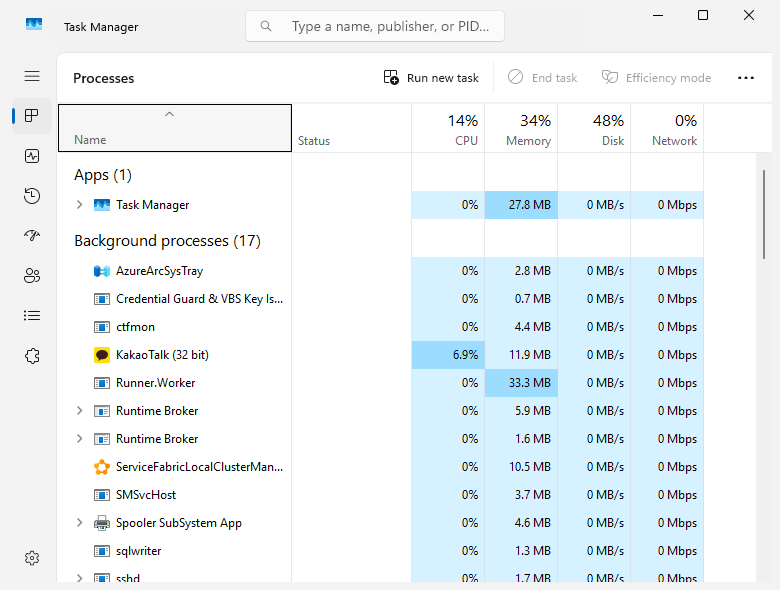Open the more options ellipsis menu
This screenshot has height=590, width=780.
pos(746,78)
